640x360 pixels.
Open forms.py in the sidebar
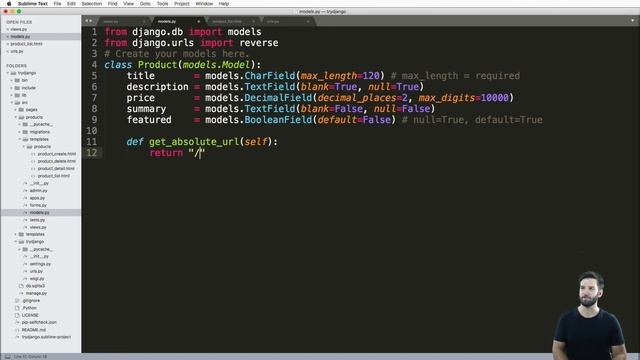pyautogui.click(x=38, y=205)
